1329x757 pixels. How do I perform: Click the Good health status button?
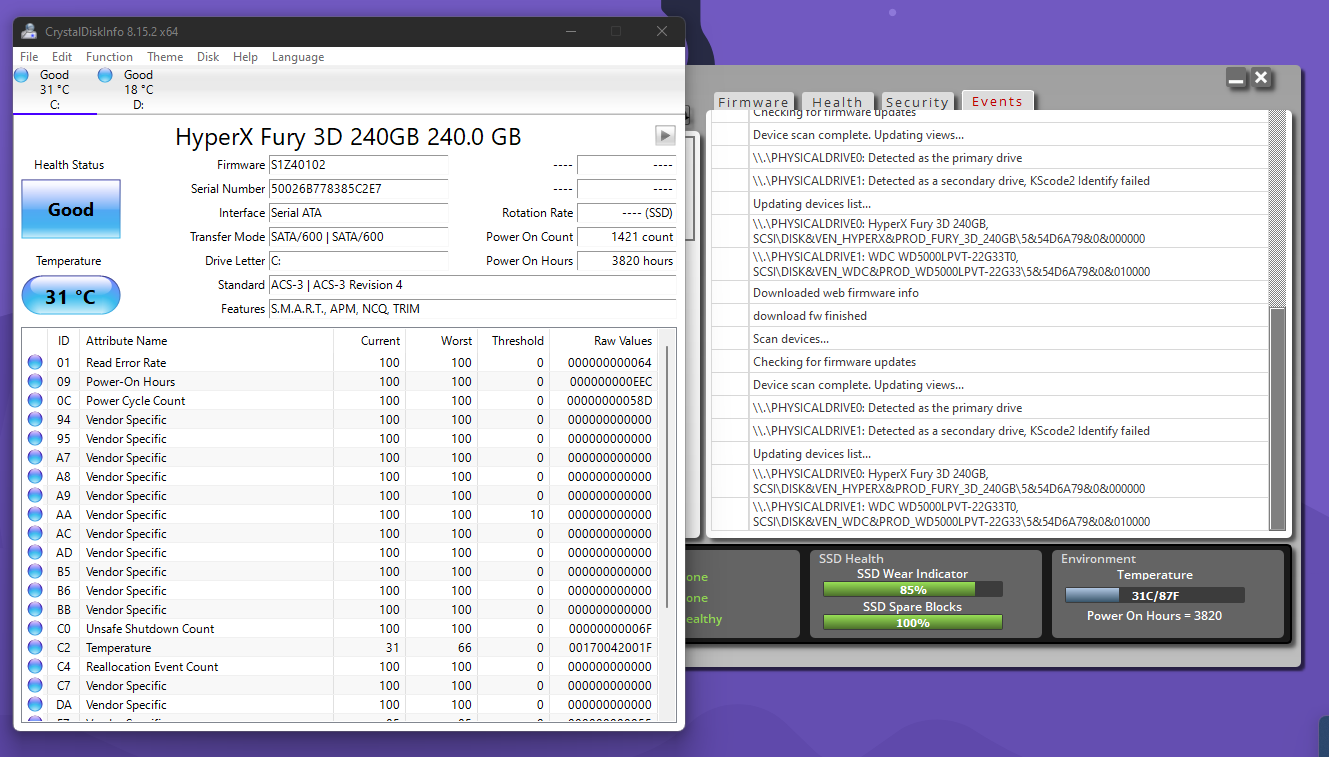pos(71,210)
